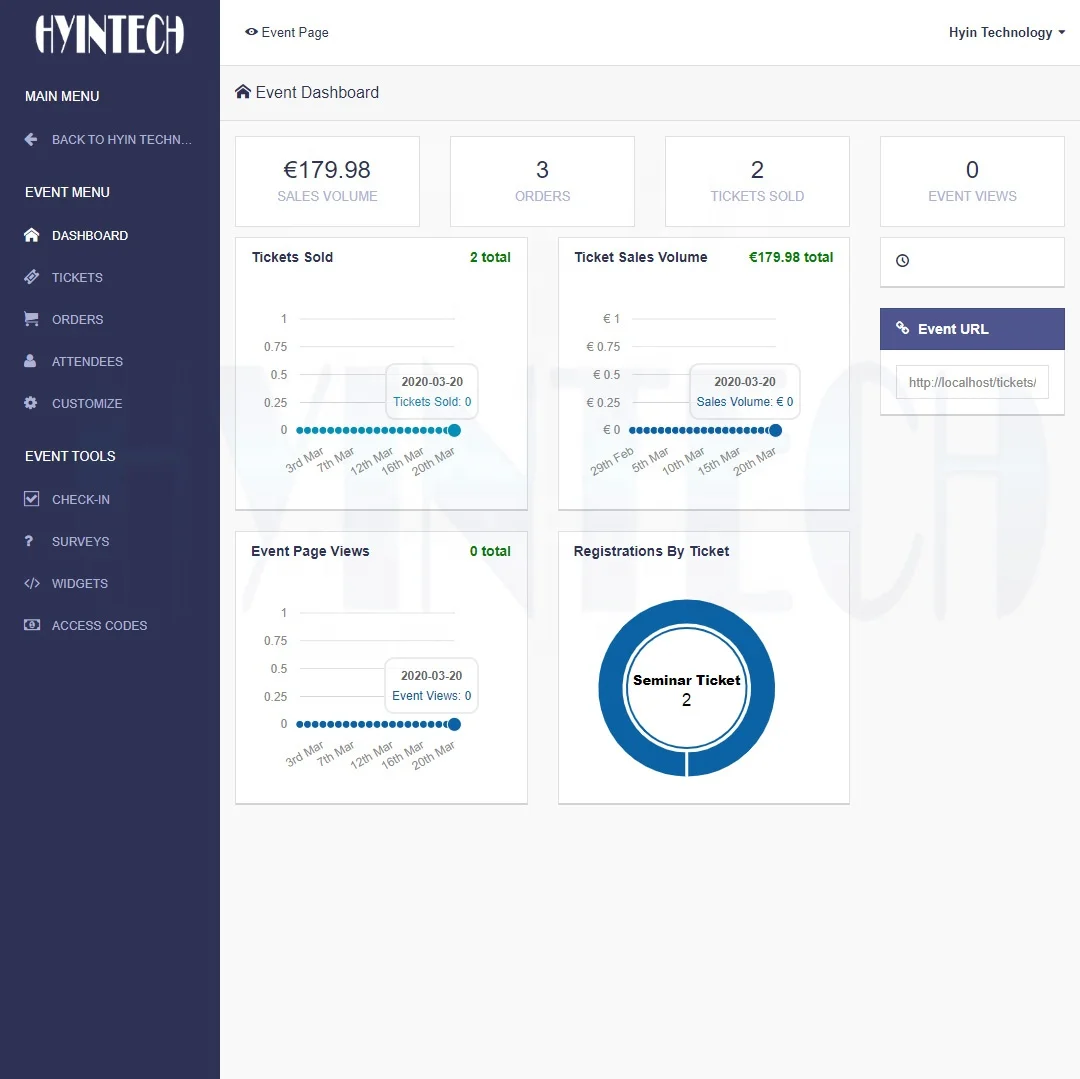Click the Ticket Sales Volume chart title
The height and width of the screenshot is (1079, 1080).
641,257
